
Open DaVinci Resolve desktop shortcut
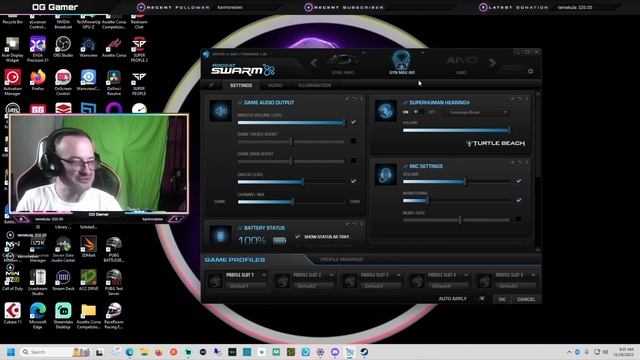(x=114, y=82)
